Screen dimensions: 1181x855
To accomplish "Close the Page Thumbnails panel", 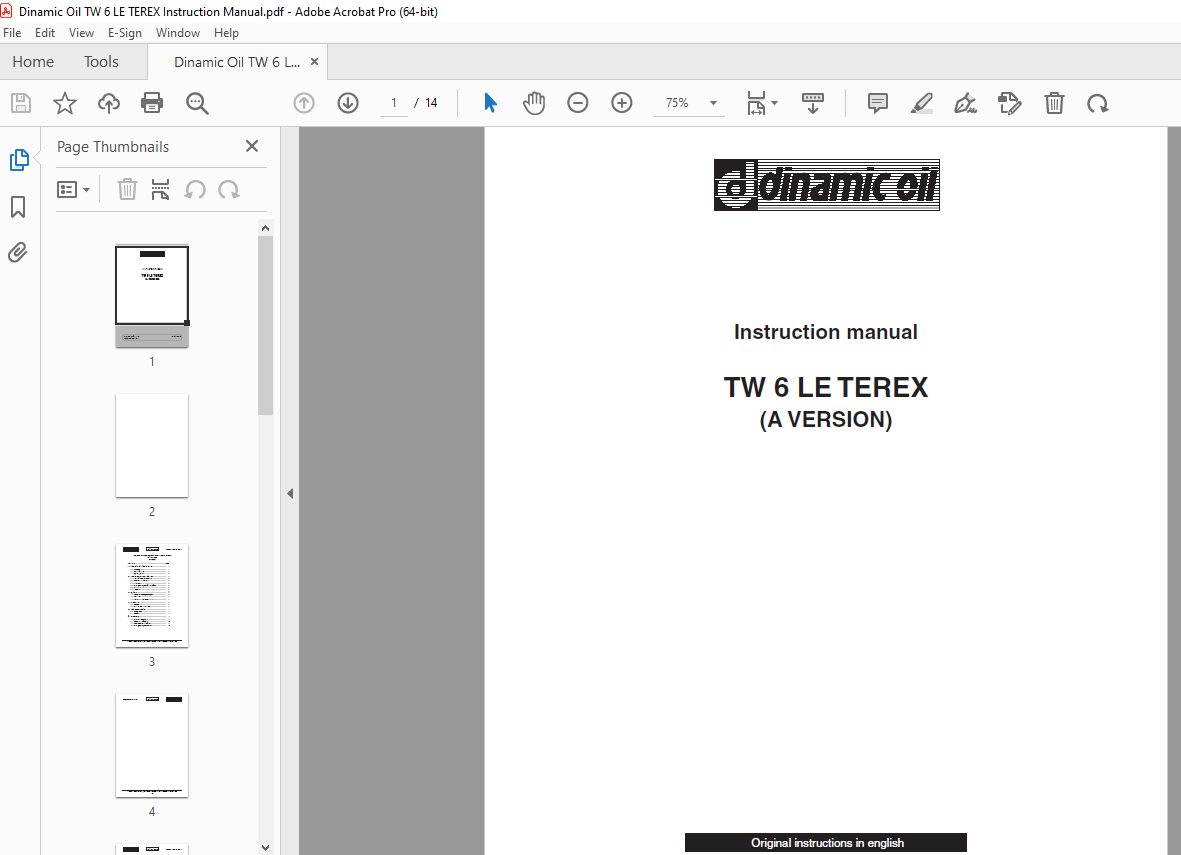I will point(252,146).
